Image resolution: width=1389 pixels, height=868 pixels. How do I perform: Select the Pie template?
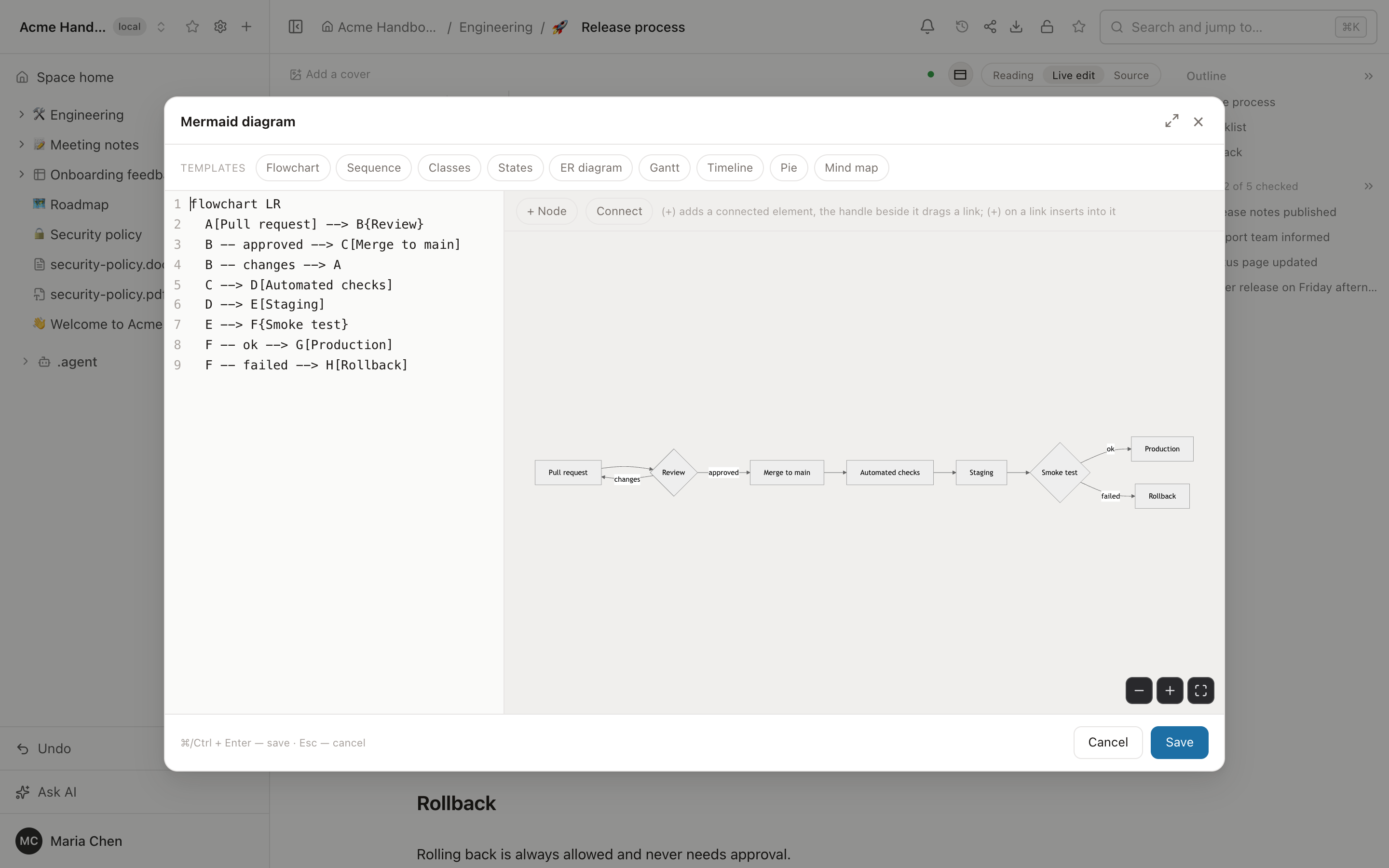[789, 168]
